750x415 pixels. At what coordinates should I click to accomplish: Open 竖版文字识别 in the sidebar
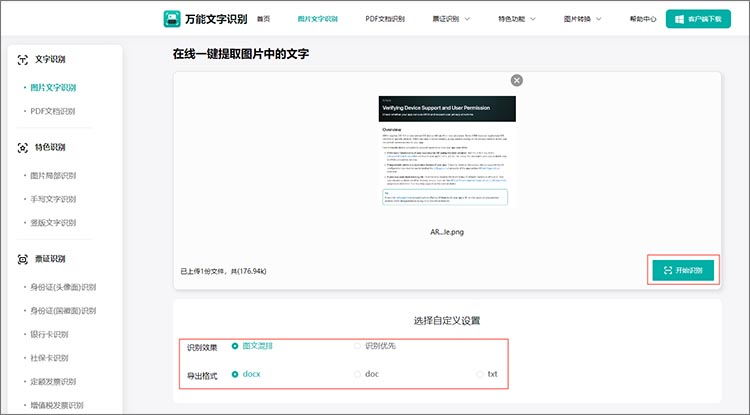(x=53, y=222)
